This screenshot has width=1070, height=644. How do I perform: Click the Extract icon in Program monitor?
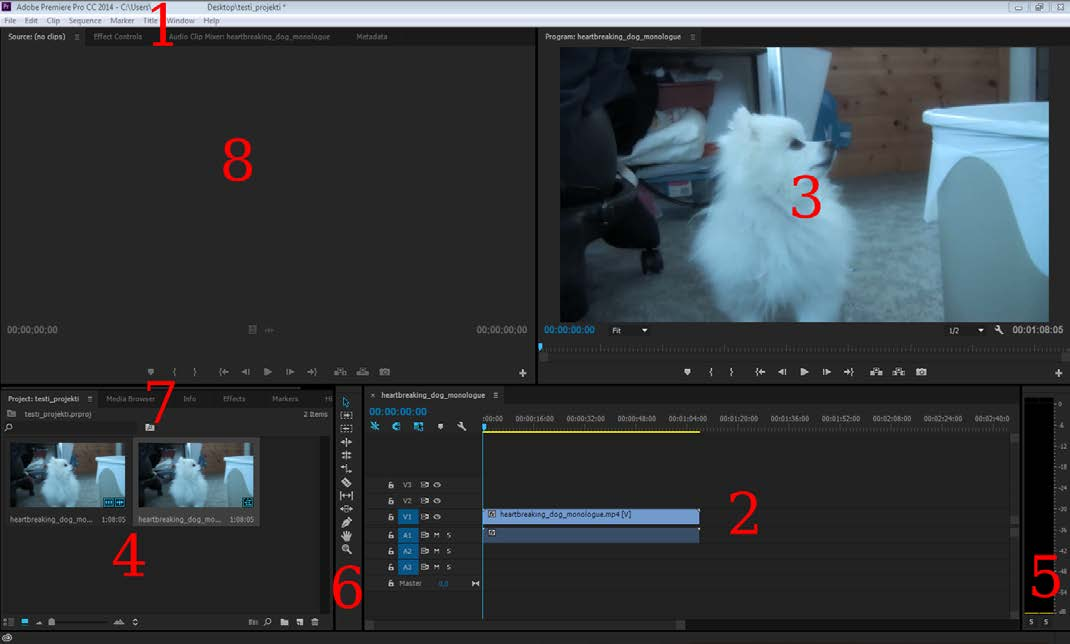click(x=899, y=372)
